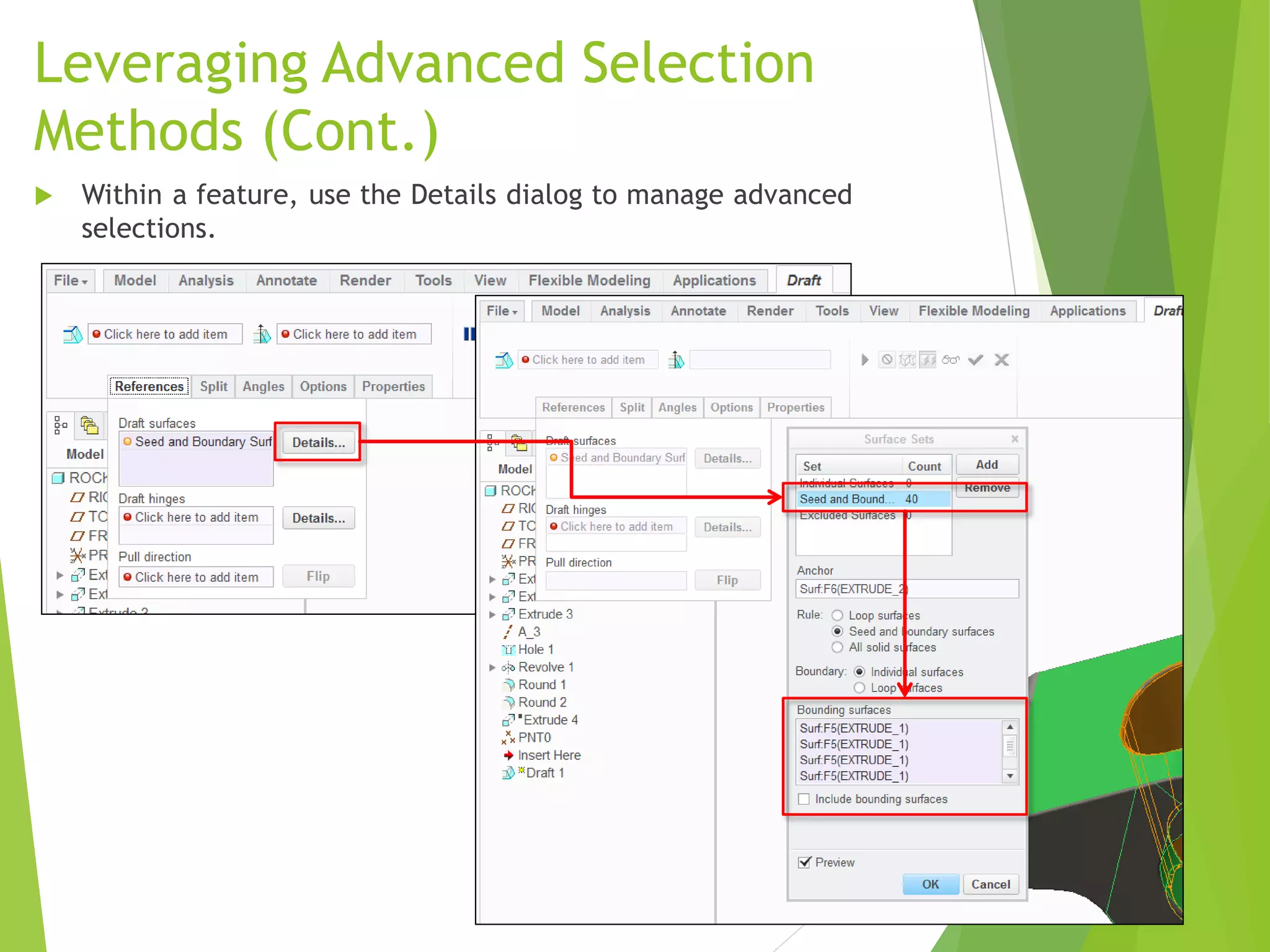
Task: Click the blue pause icon in left window dashboard
Action: (469, 334)
